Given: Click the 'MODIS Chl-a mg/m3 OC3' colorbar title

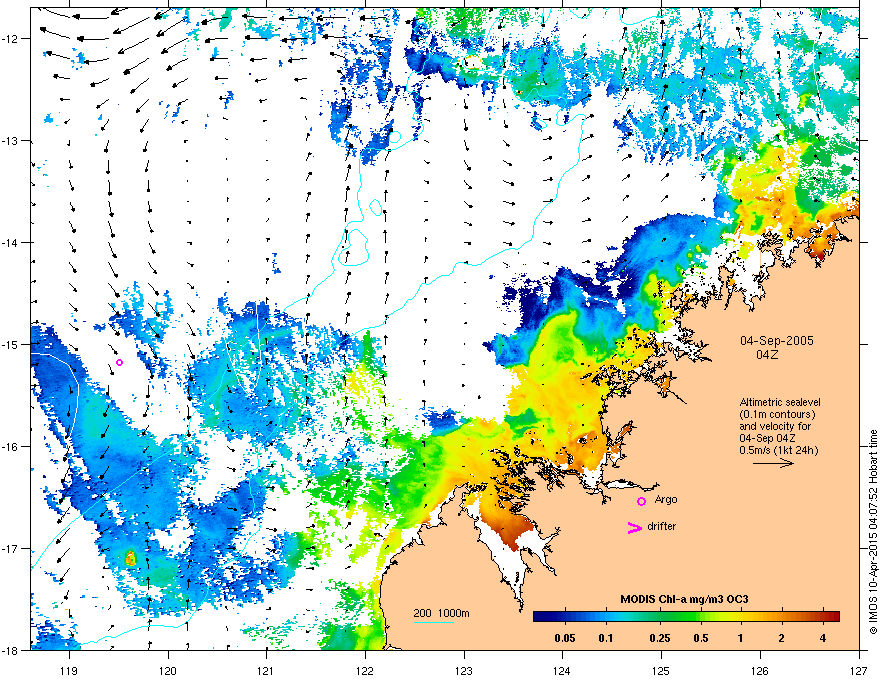Looking at the screenshot, I should pyautogui.click(x=684, y=599).
